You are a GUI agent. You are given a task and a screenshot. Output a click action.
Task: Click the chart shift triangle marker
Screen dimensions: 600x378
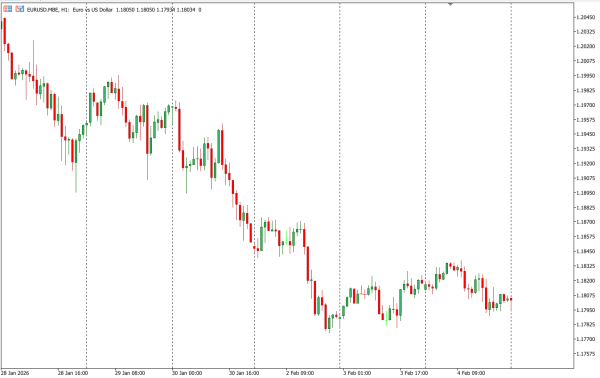click(x=450, y=4)
